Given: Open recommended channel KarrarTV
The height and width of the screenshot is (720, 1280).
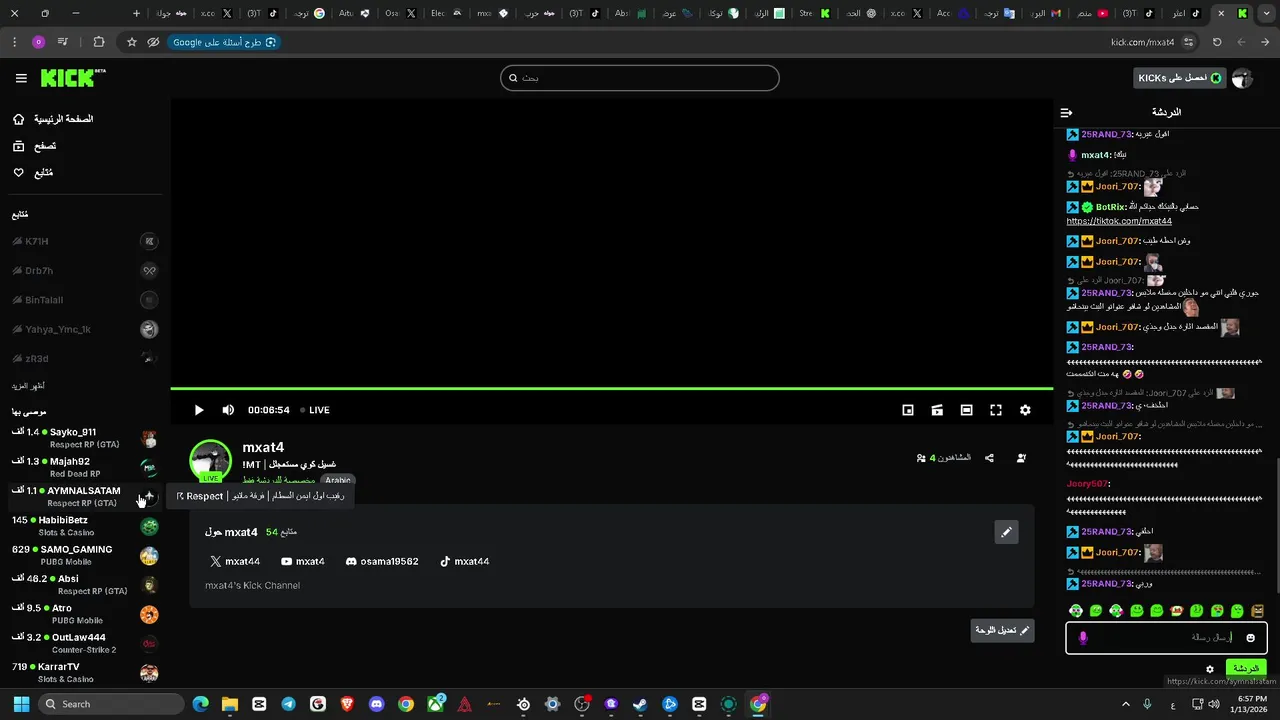Looking at the screenshot, I should tap(85, 672).
